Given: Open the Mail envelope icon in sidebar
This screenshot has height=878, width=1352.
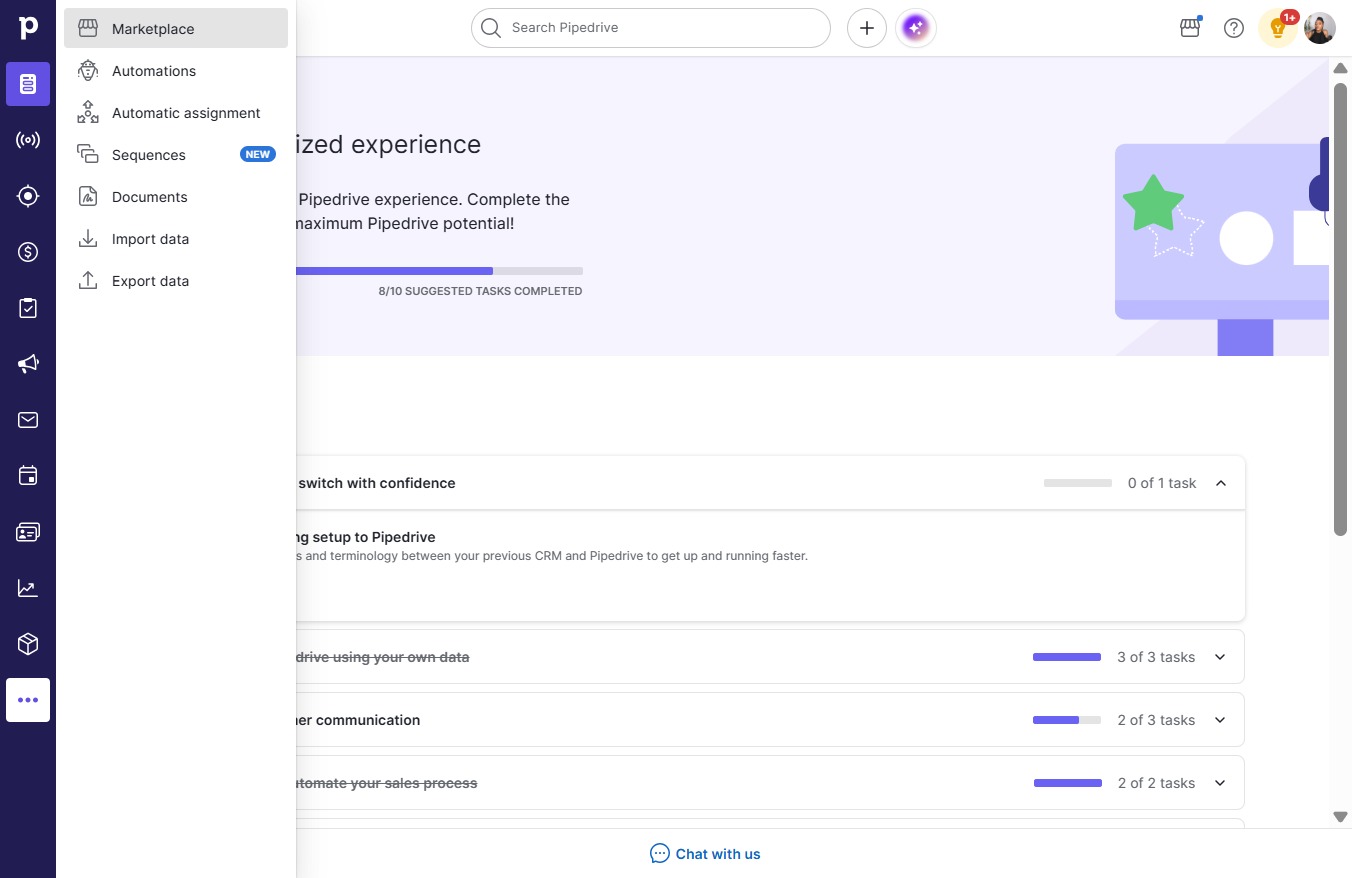Looking at the screenshot, I should click(x=28, y=420).
